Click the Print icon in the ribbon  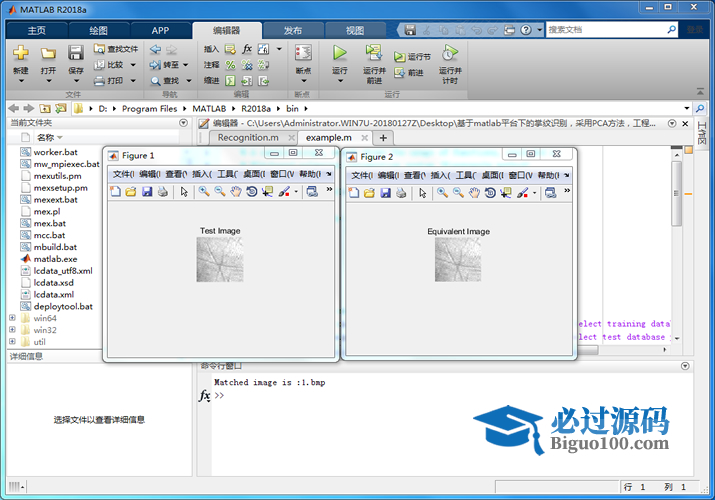[x=99, y=81]
